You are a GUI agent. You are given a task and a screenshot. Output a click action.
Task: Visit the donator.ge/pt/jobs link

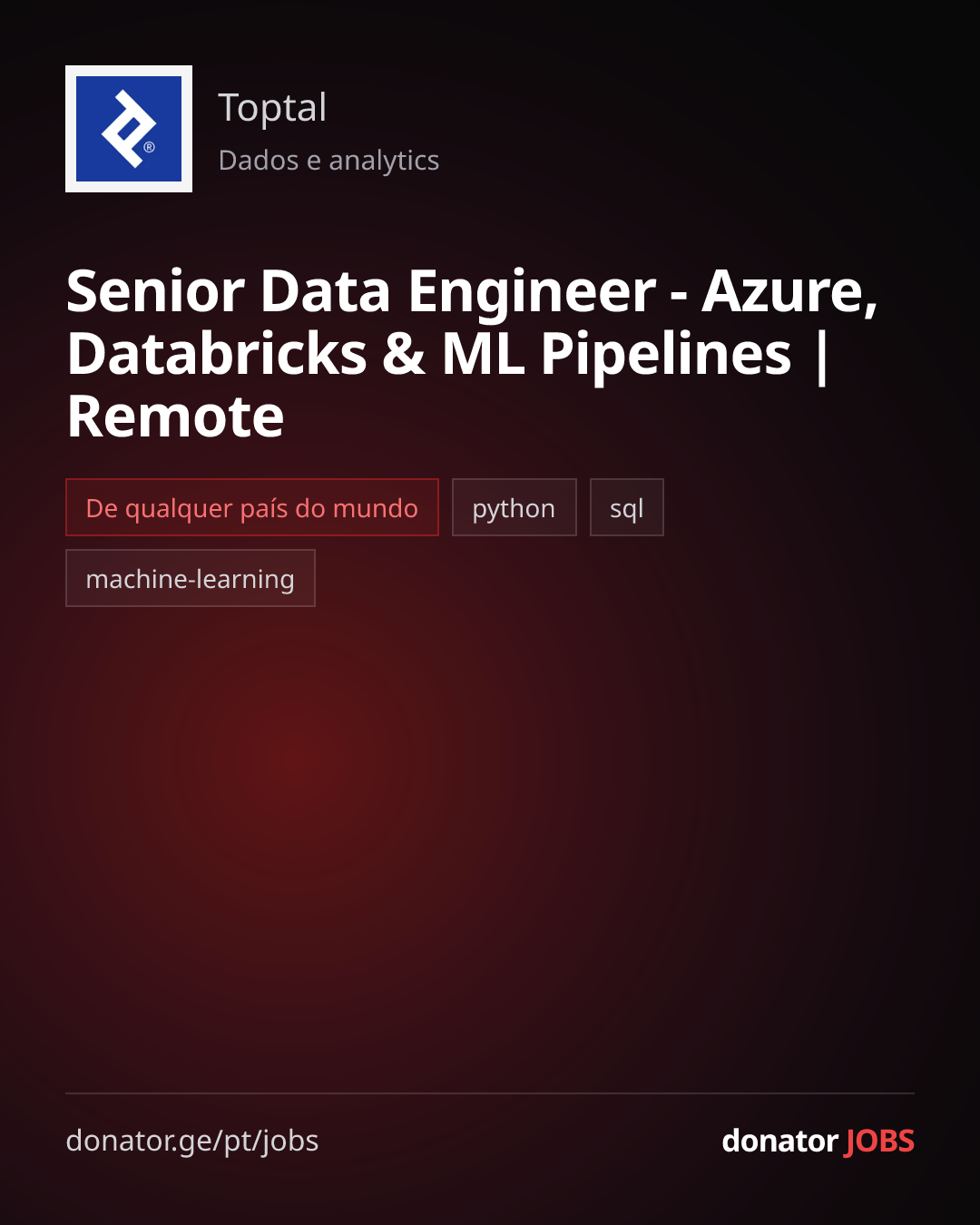pyautogui.click(x=192, y=1141)
